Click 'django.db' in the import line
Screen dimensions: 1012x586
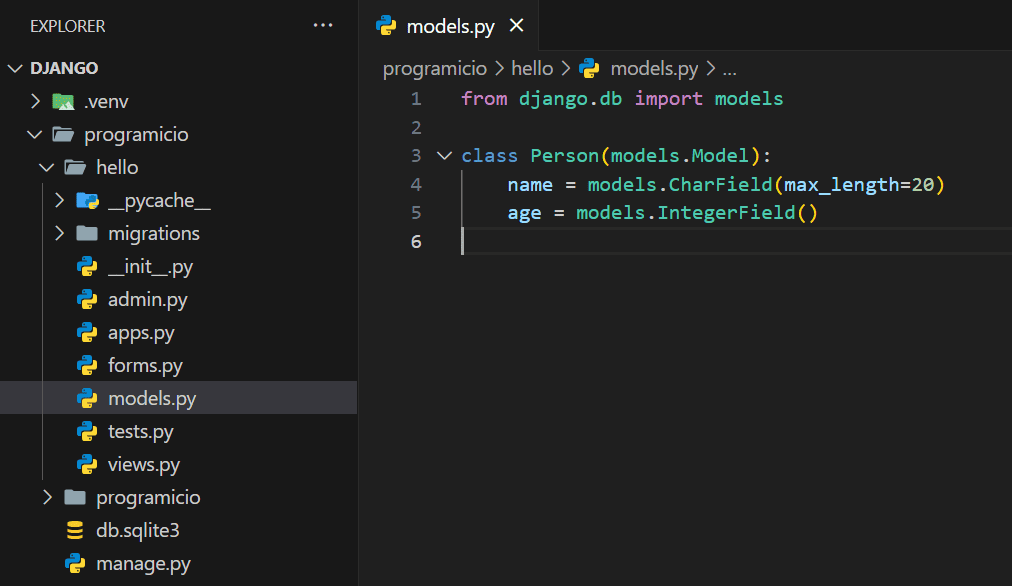pyautogui.click(x=571, y=99)
